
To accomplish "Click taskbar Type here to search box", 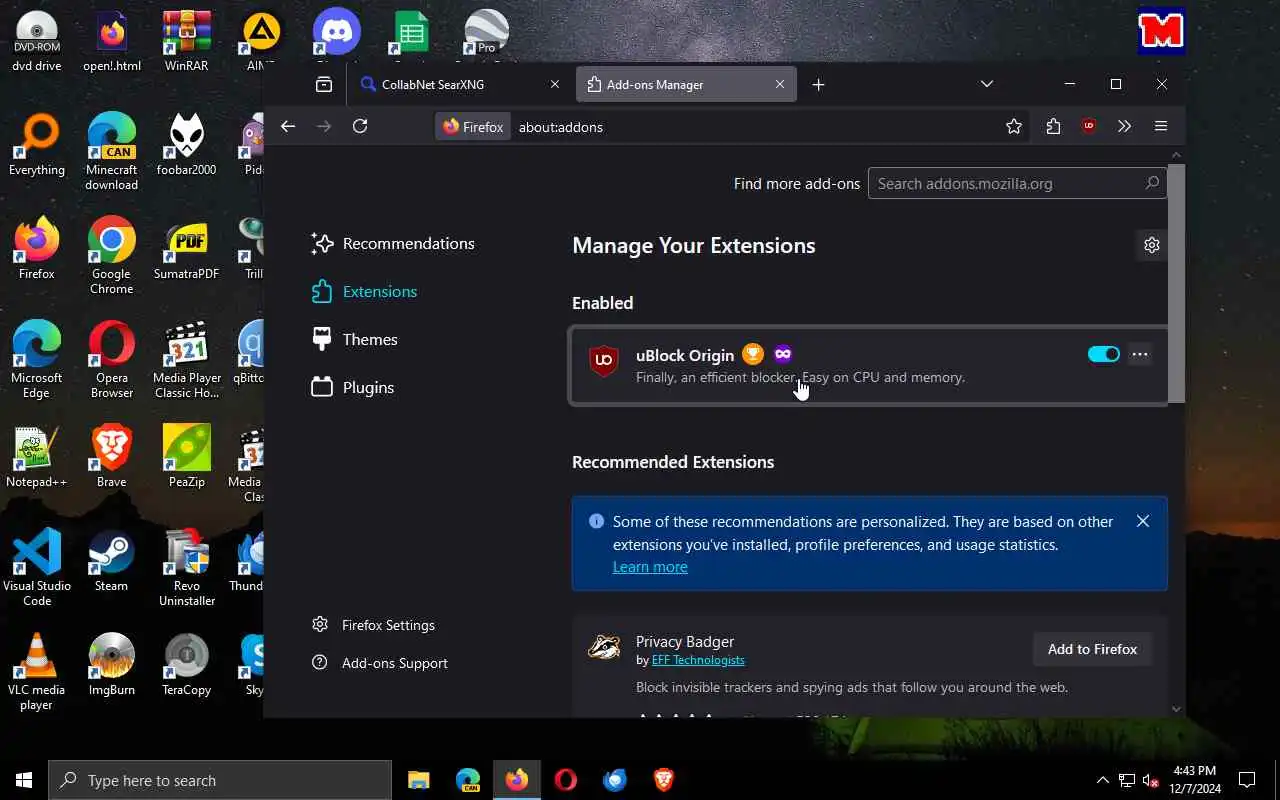I will pyautogui.click(x=220, y=780).
